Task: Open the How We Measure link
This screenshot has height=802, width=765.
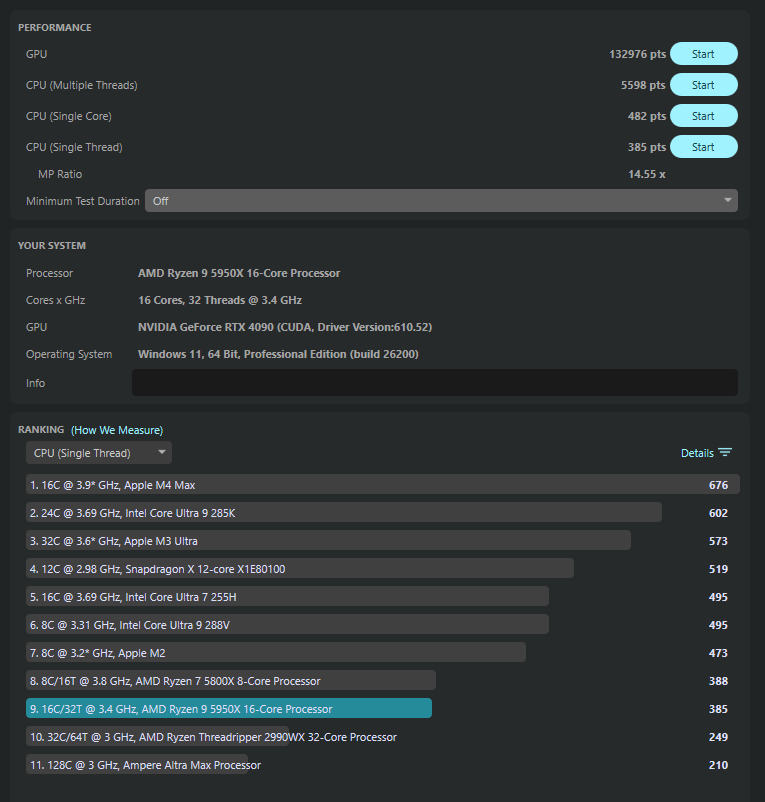Action: click(117, 430)
